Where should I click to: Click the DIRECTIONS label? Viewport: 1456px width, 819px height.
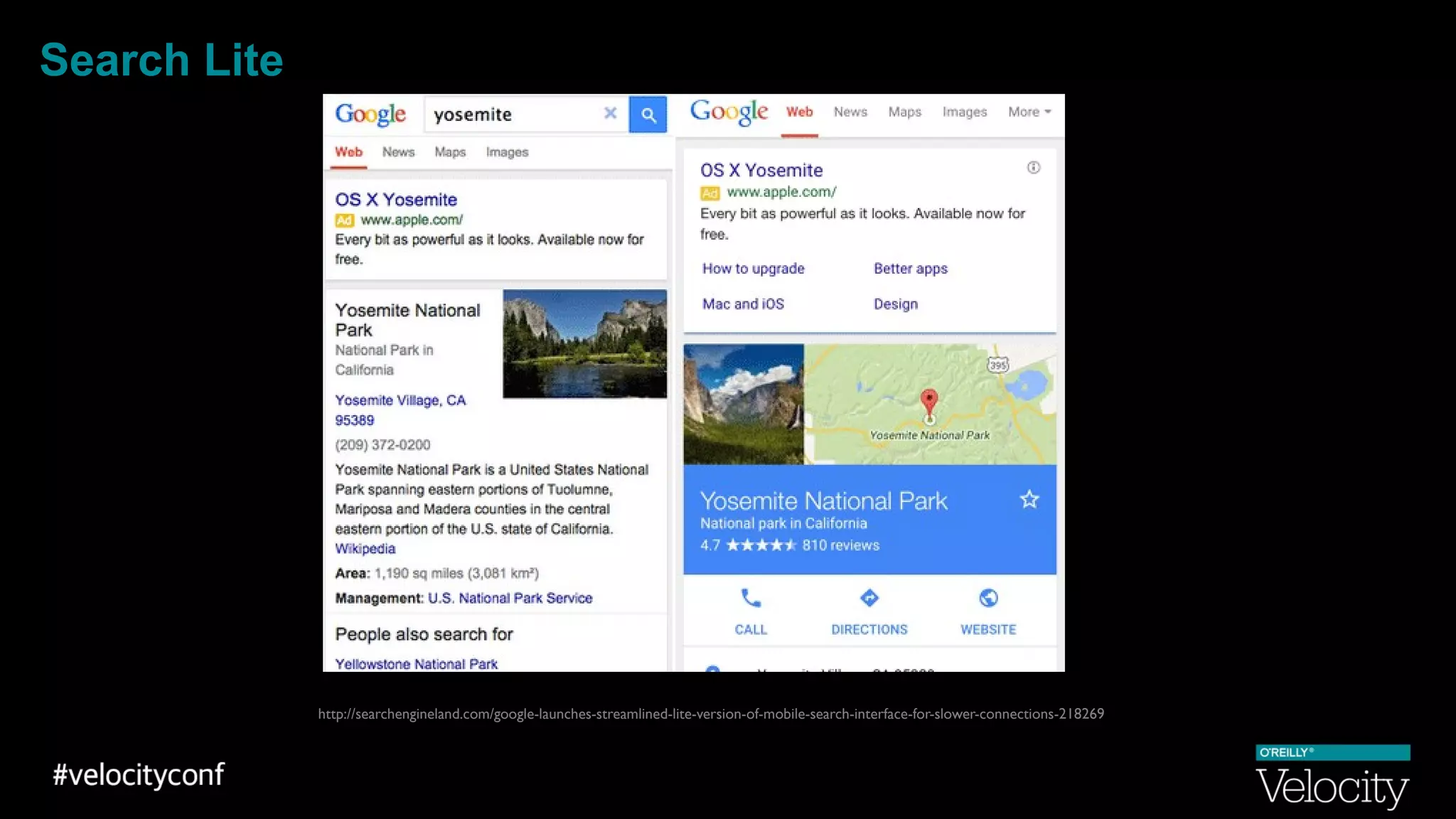pos(869,630)
